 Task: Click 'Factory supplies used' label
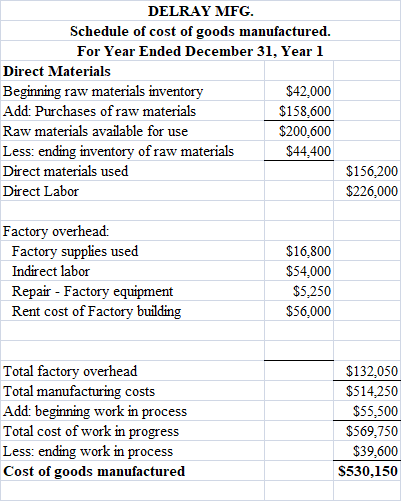point(75,251)
